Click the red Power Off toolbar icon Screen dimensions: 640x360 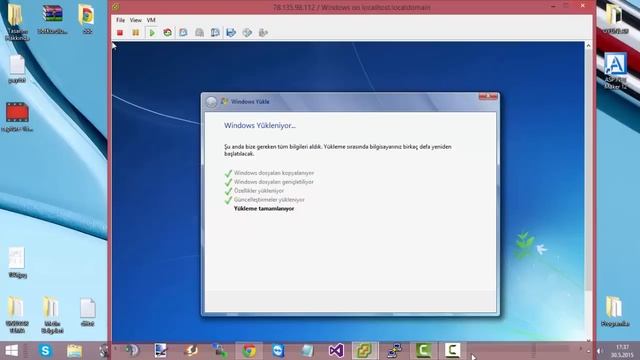click(120, 33)
